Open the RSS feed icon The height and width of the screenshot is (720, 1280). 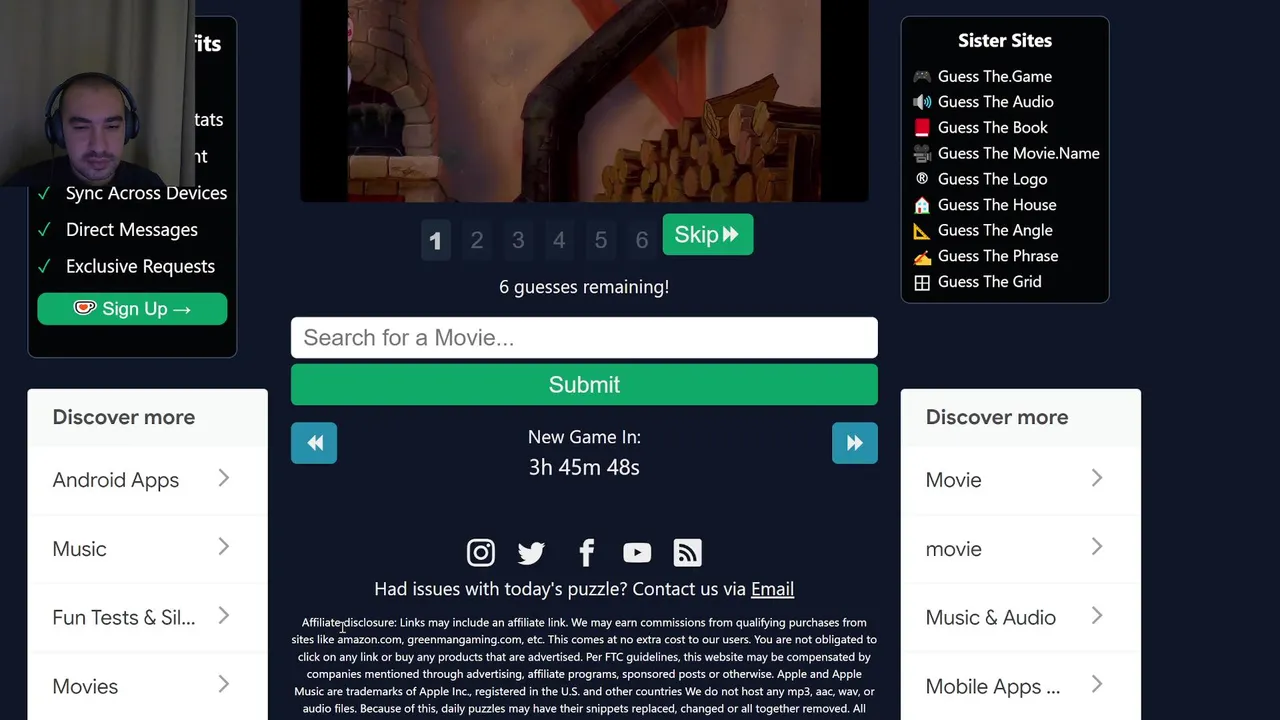(687, 552)
